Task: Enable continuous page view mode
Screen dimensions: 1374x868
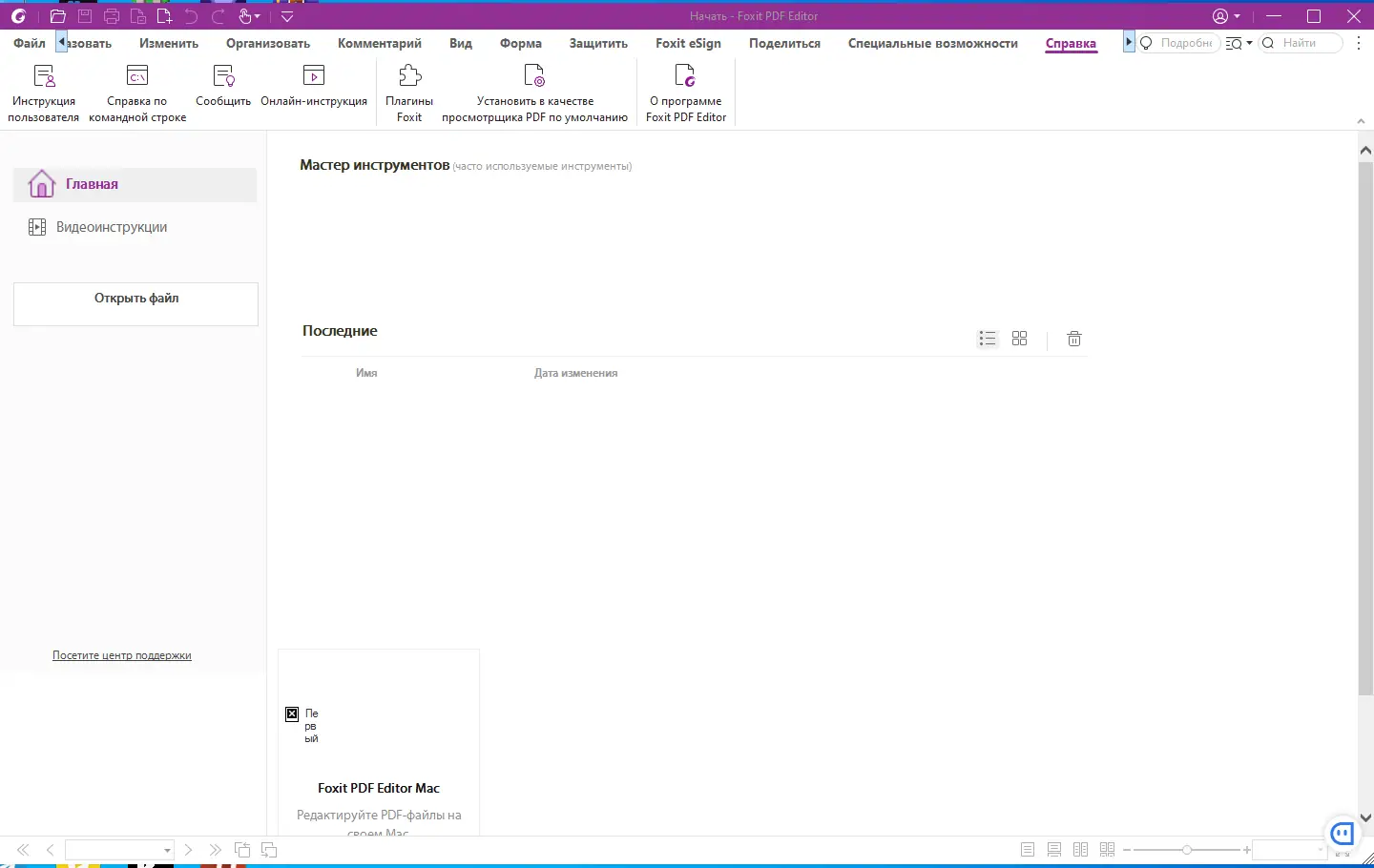Action: (1054, 850)
